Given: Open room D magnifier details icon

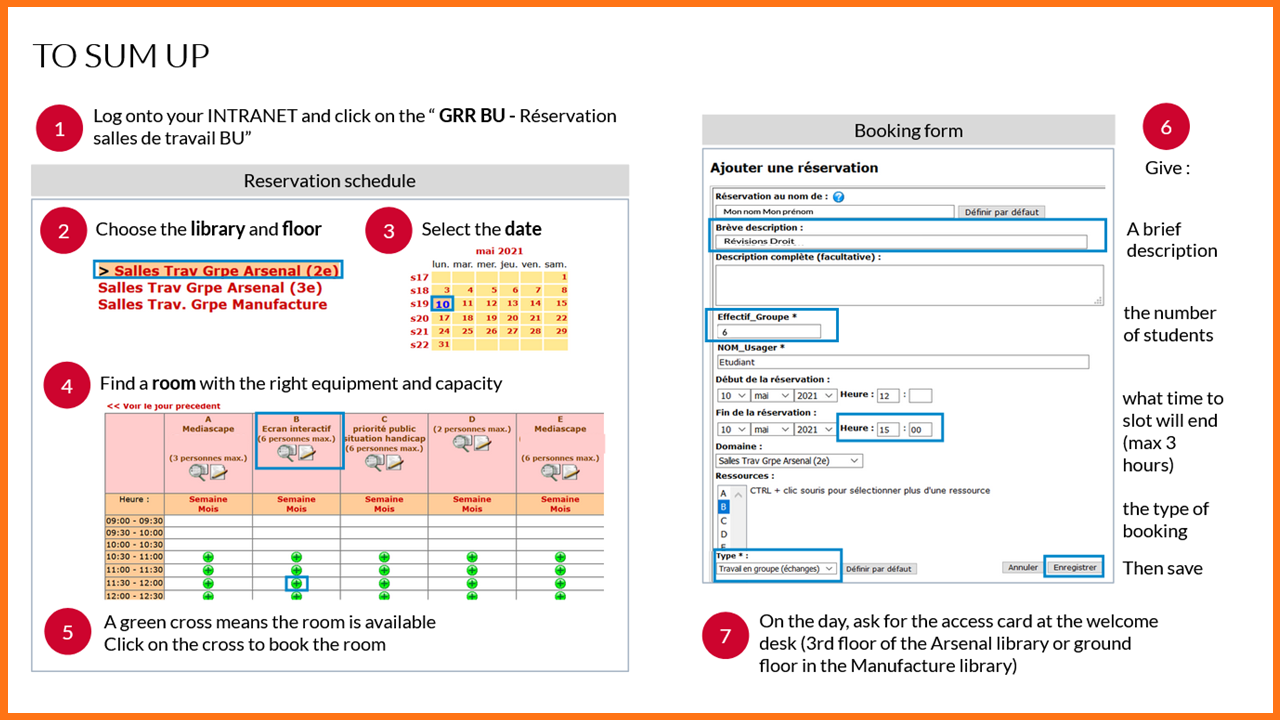Looking at the screenshot, I should 462,442.
